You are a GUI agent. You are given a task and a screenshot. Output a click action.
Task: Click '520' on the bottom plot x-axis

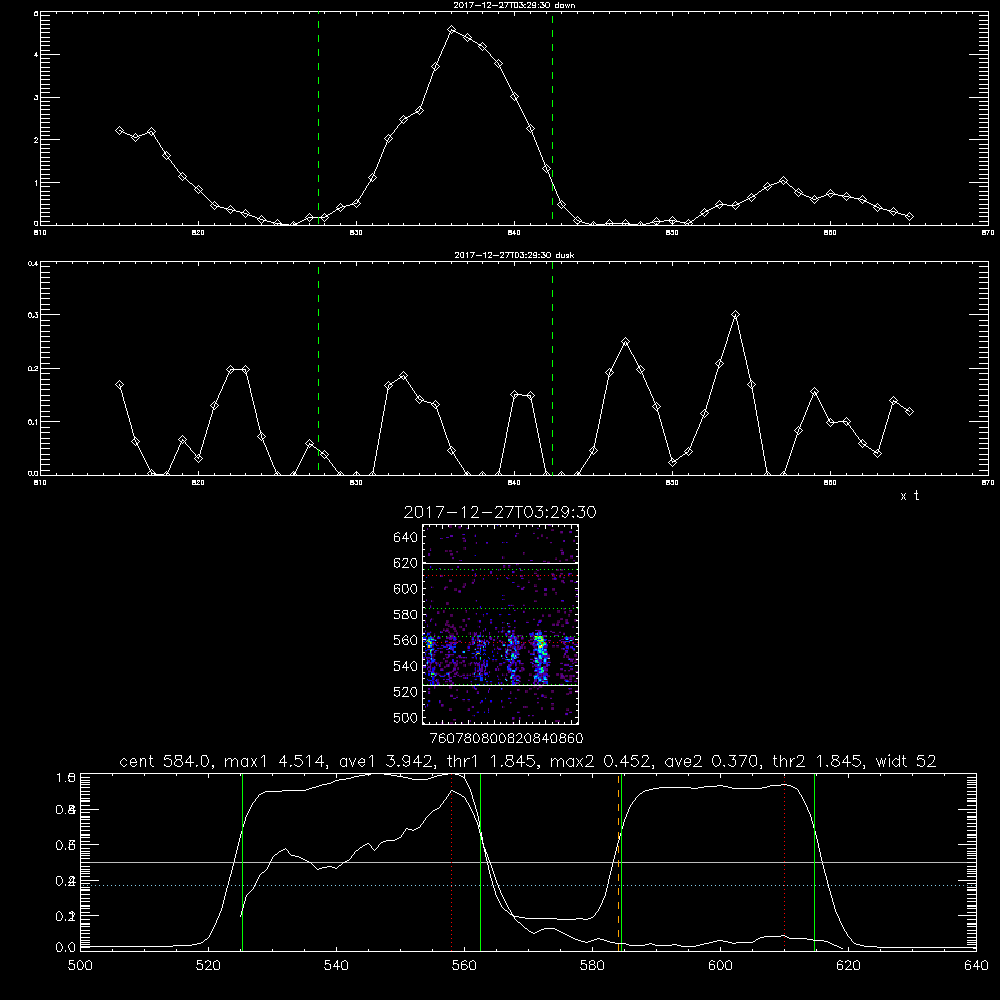208,966
